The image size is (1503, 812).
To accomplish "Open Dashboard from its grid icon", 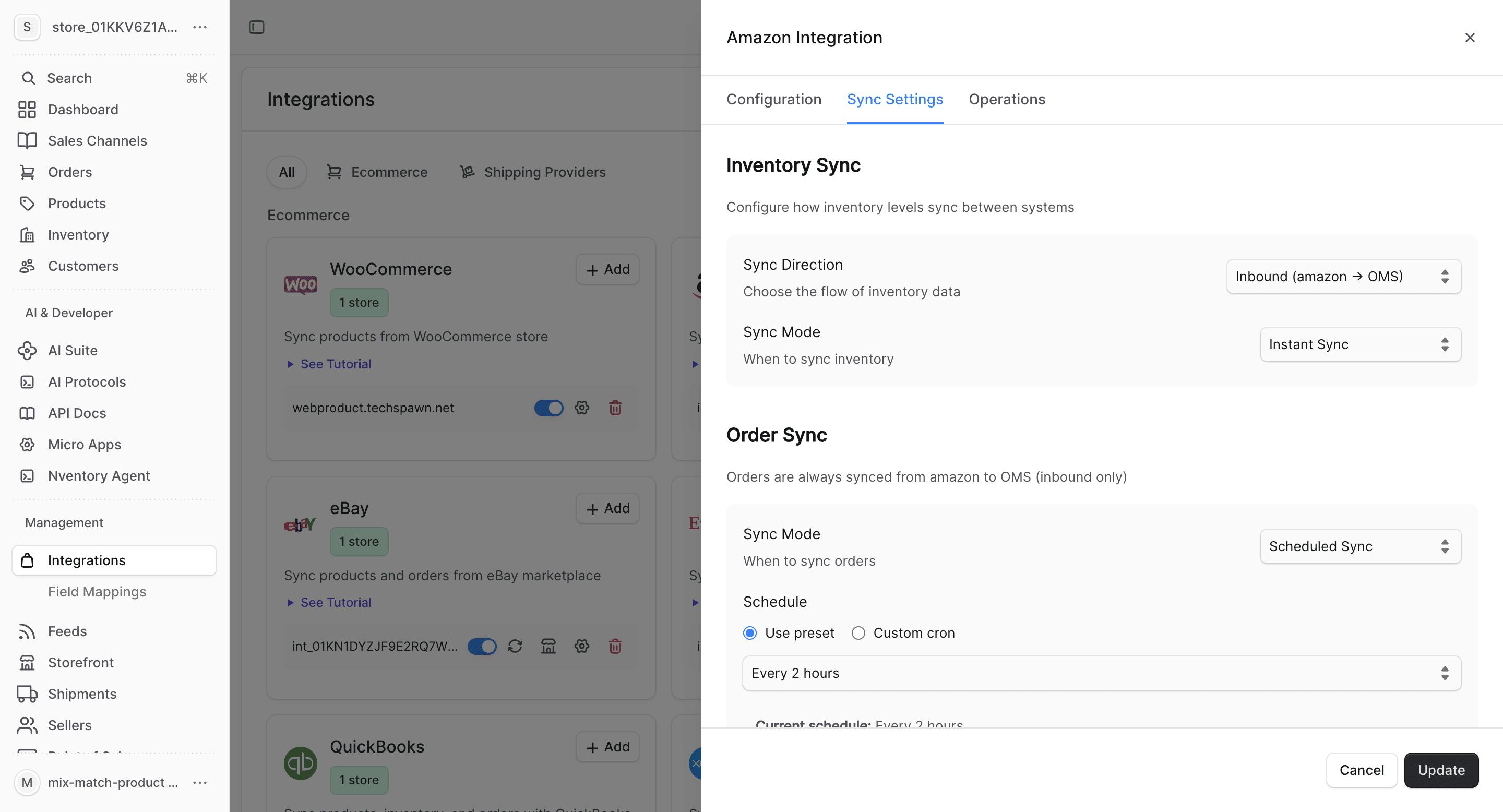I will click(x=27, y=110).
